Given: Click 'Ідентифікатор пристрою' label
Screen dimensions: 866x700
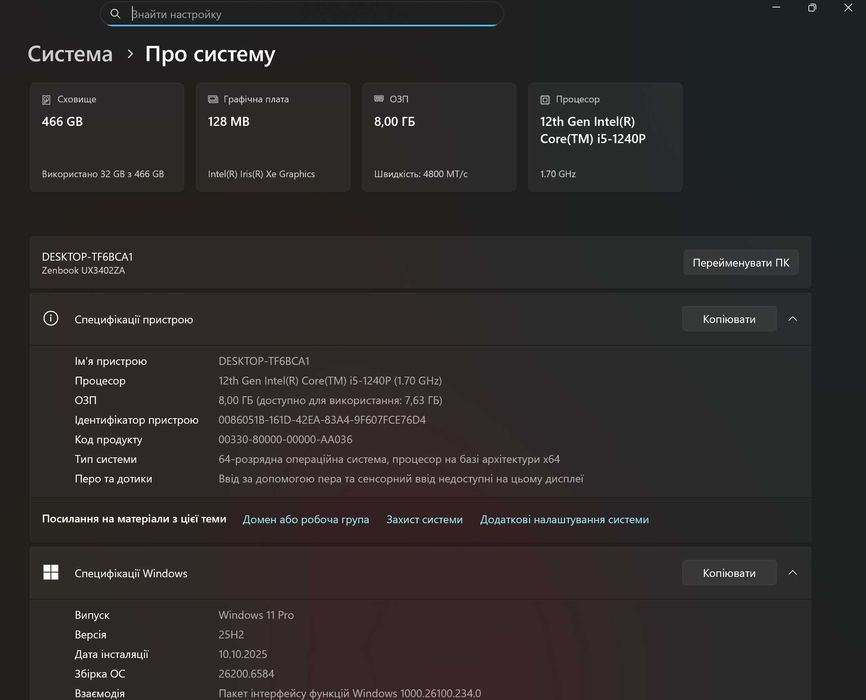Looking at the screenshot, I should click(x=136, y=420).
